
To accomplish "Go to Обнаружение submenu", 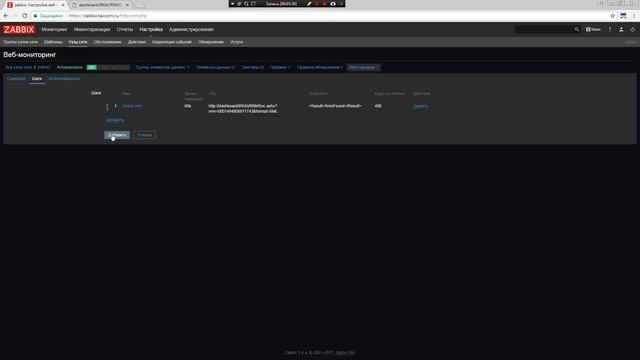I will (211, 42).
